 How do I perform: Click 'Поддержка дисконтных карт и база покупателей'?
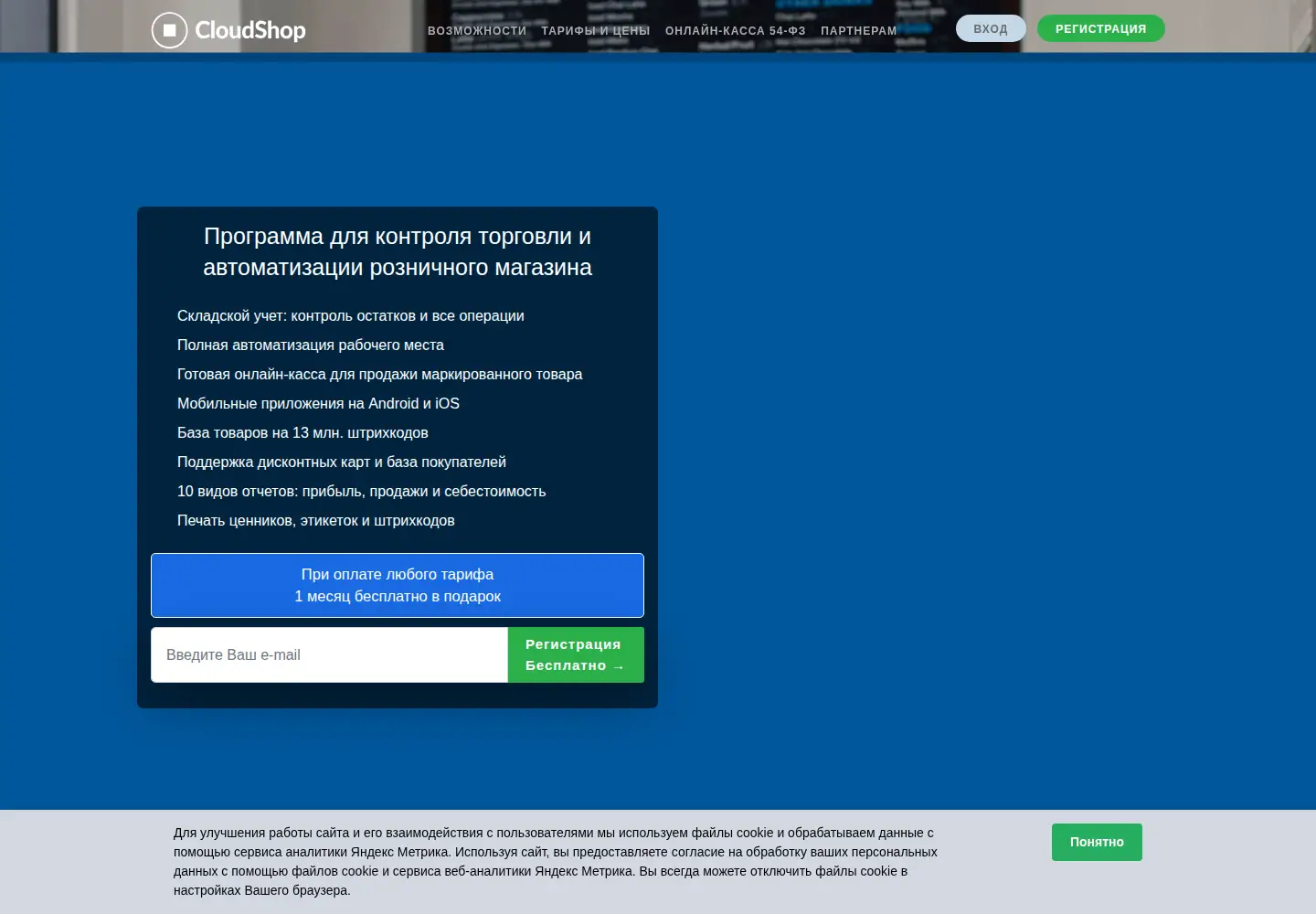[342, 462]
